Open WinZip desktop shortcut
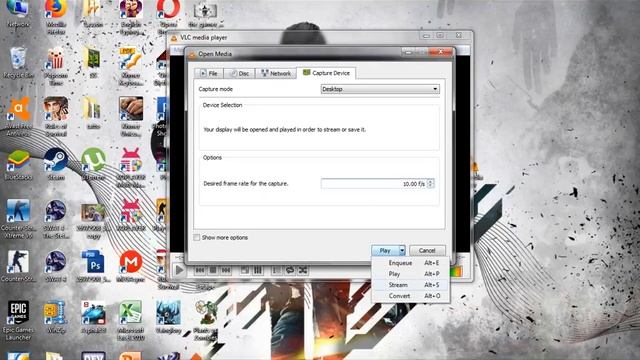Viewport: 640px width, 360px height. click(x=56, y=318)
